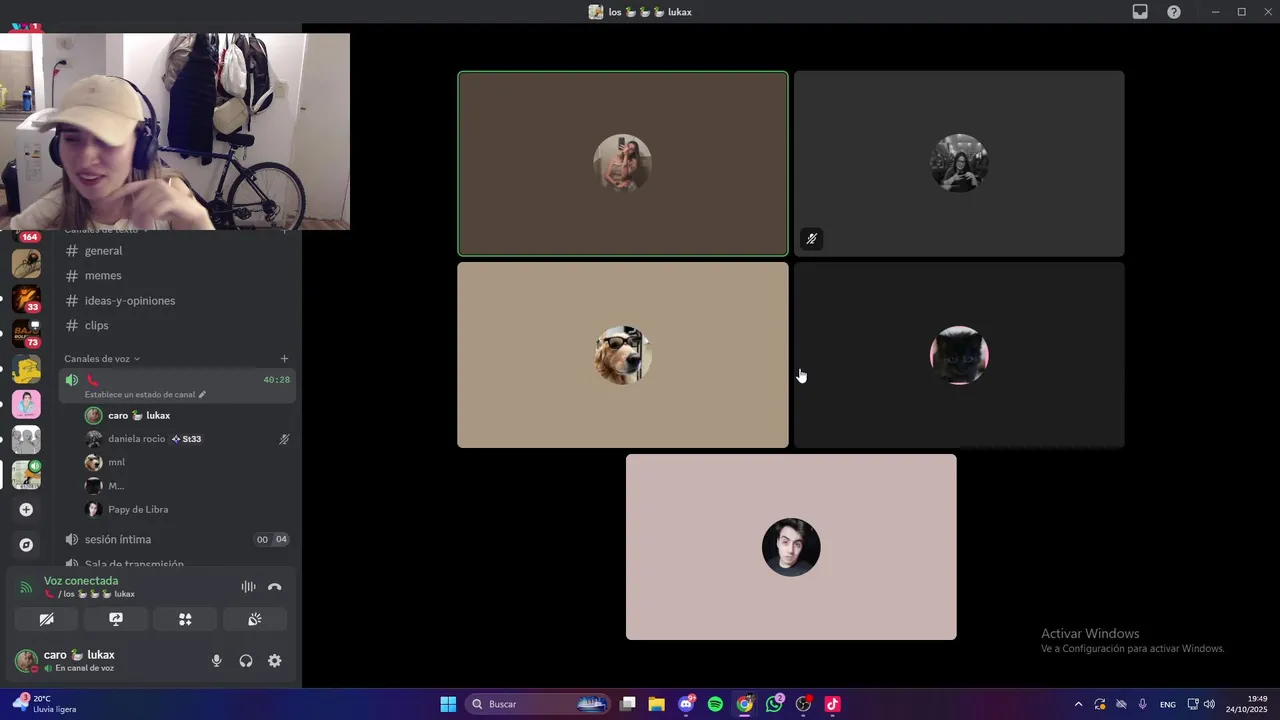1280x720 pixels.
Task: Toggle noise suppression waveform icon
Action: [248, 587]
